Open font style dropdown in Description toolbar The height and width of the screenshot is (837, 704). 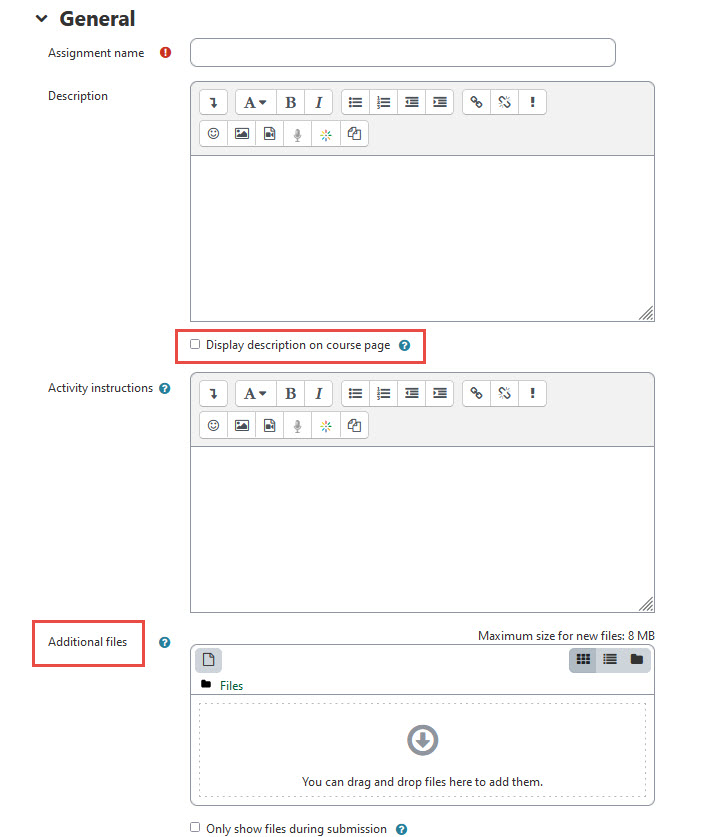point(255,102)
